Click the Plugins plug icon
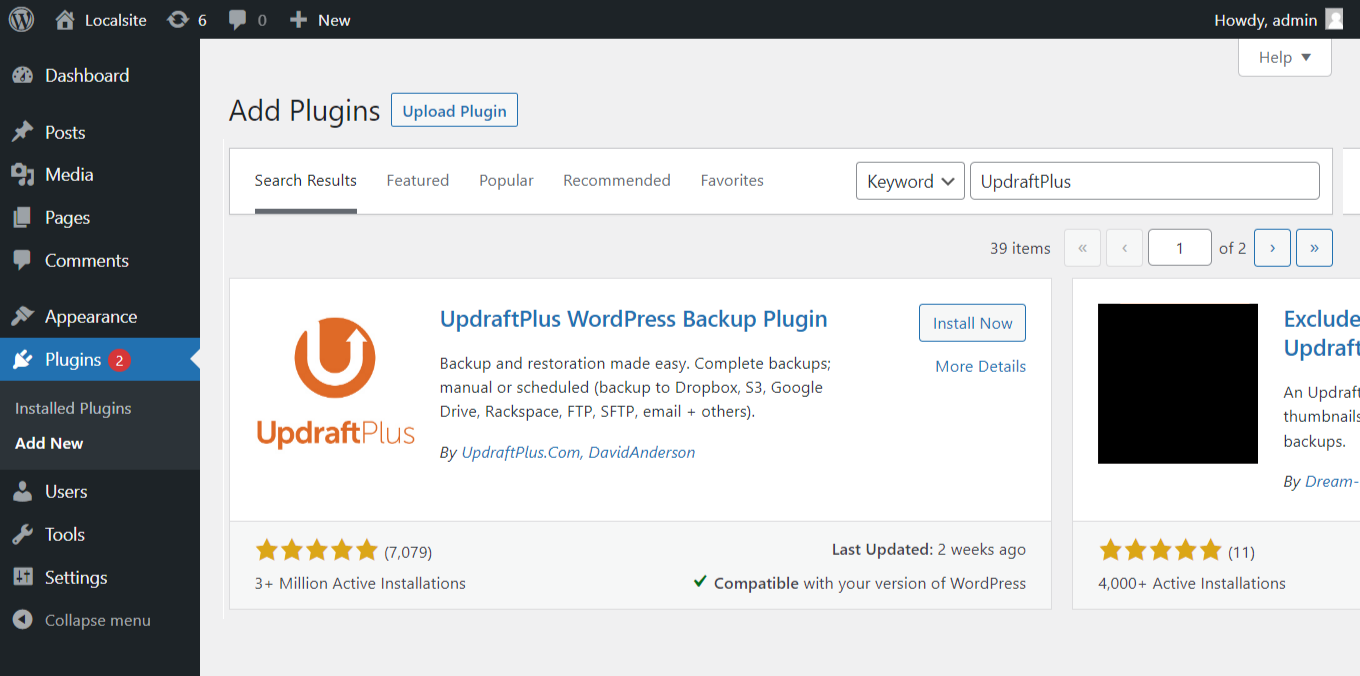Viewport: 1360px width, 676px height. (22, 360)
